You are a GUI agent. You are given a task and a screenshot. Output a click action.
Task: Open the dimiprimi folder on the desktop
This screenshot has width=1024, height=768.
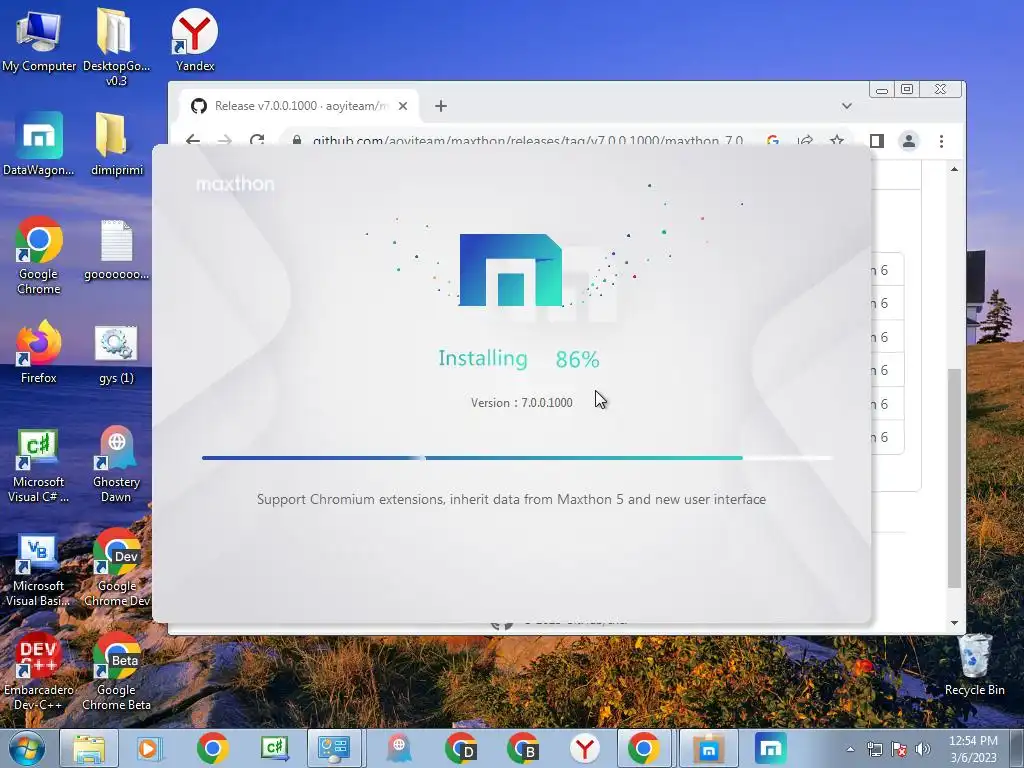point(116,144)
